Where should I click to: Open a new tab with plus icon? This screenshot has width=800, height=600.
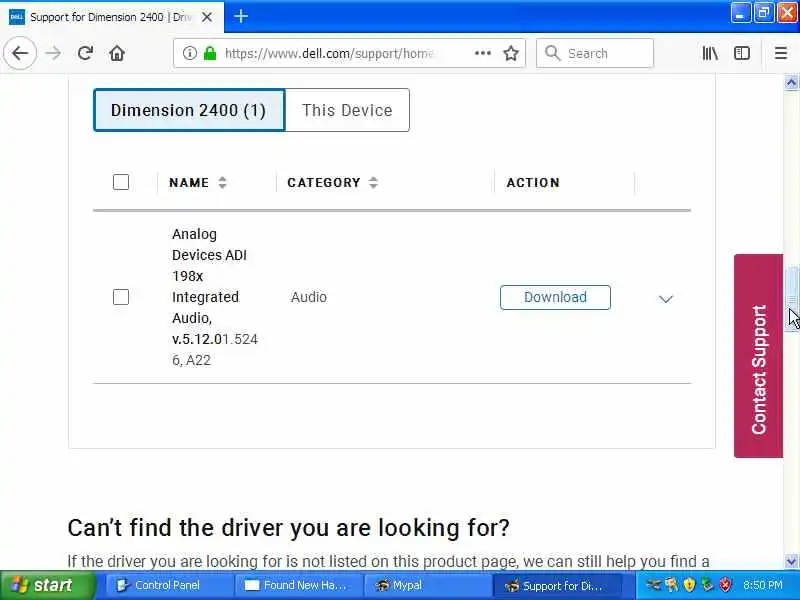pos(241,16)
